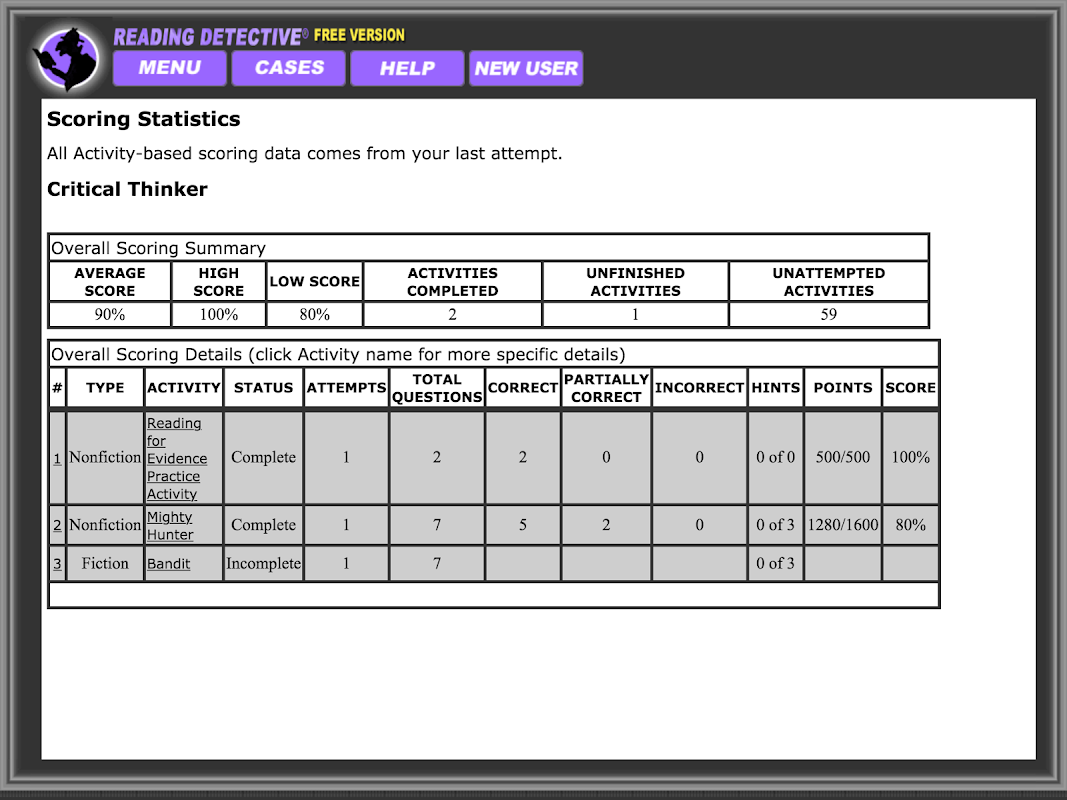Open the HELP section
This screenshot has height=800, width=1067.
pyautogui.click(x=407, y=68)
